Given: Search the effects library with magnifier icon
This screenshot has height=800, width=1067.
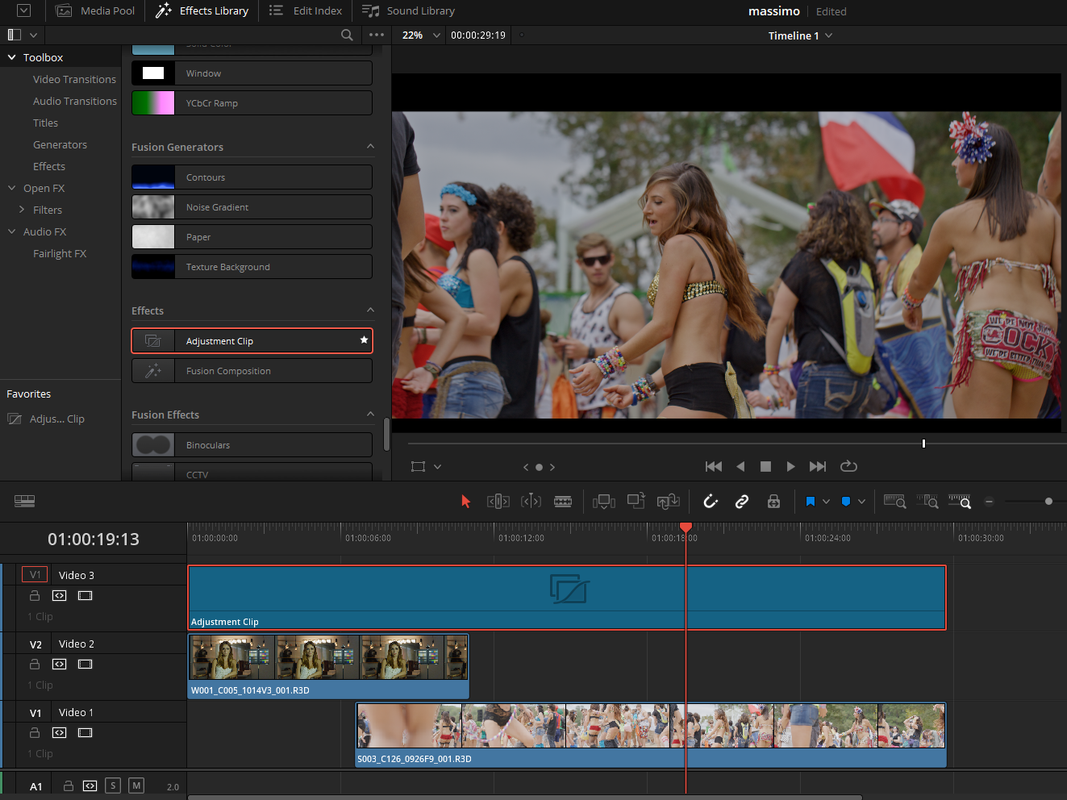Looking at the screenshot, I should (346, 35).
